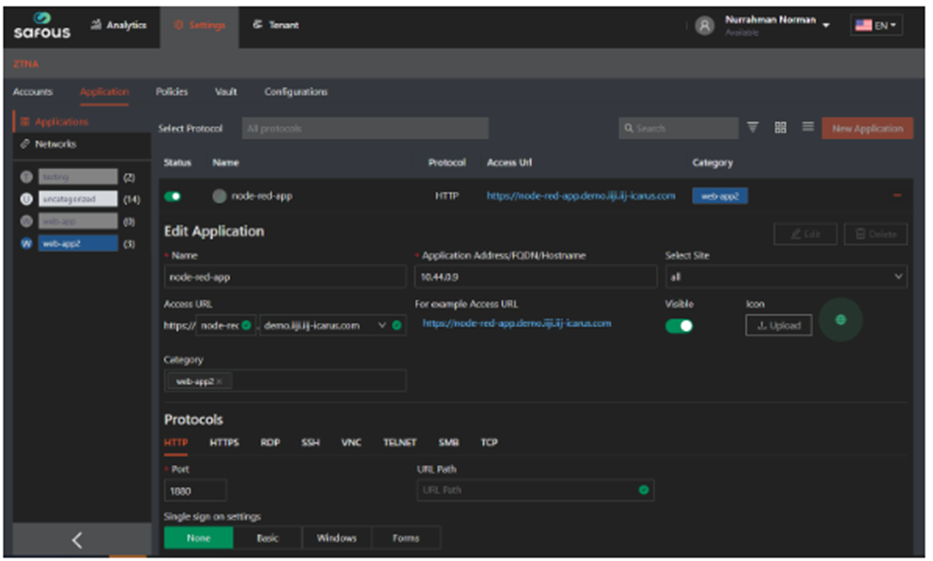Open the node-red-app access URL link
933x561 pixels.
(x=581, y=196)
